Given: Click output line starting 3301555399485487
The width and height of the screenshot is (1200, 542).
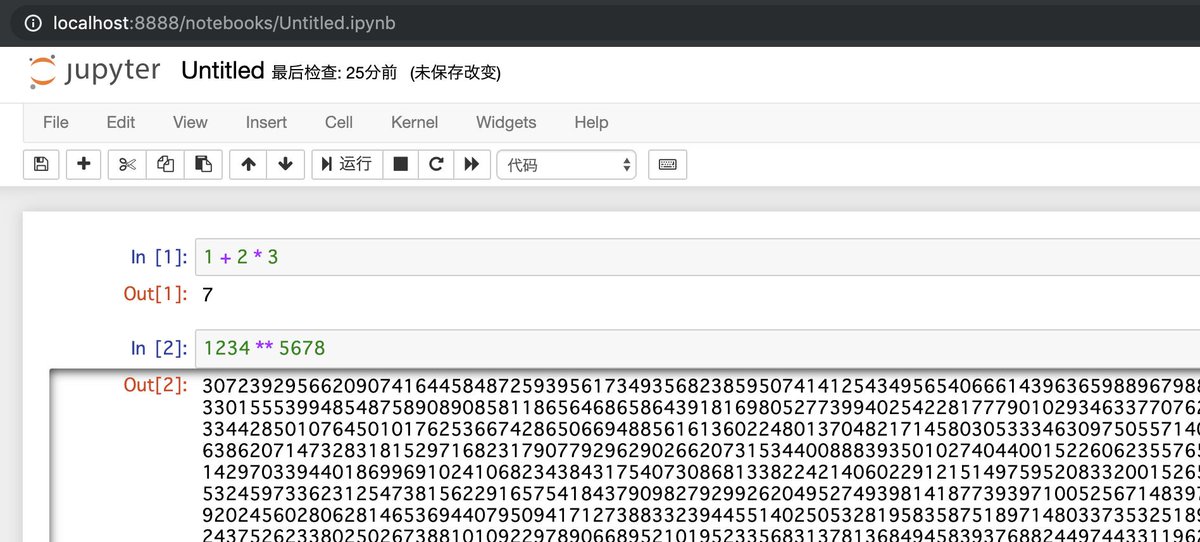Looking at the screenshot, I should (700, 407).
